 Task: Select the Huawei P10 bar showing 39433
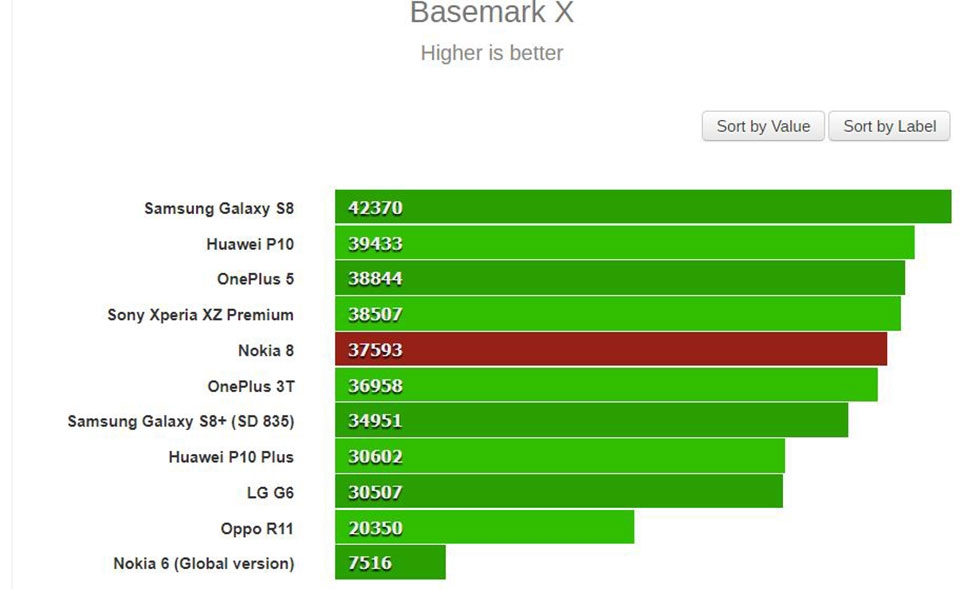click(x=624, y=242)
